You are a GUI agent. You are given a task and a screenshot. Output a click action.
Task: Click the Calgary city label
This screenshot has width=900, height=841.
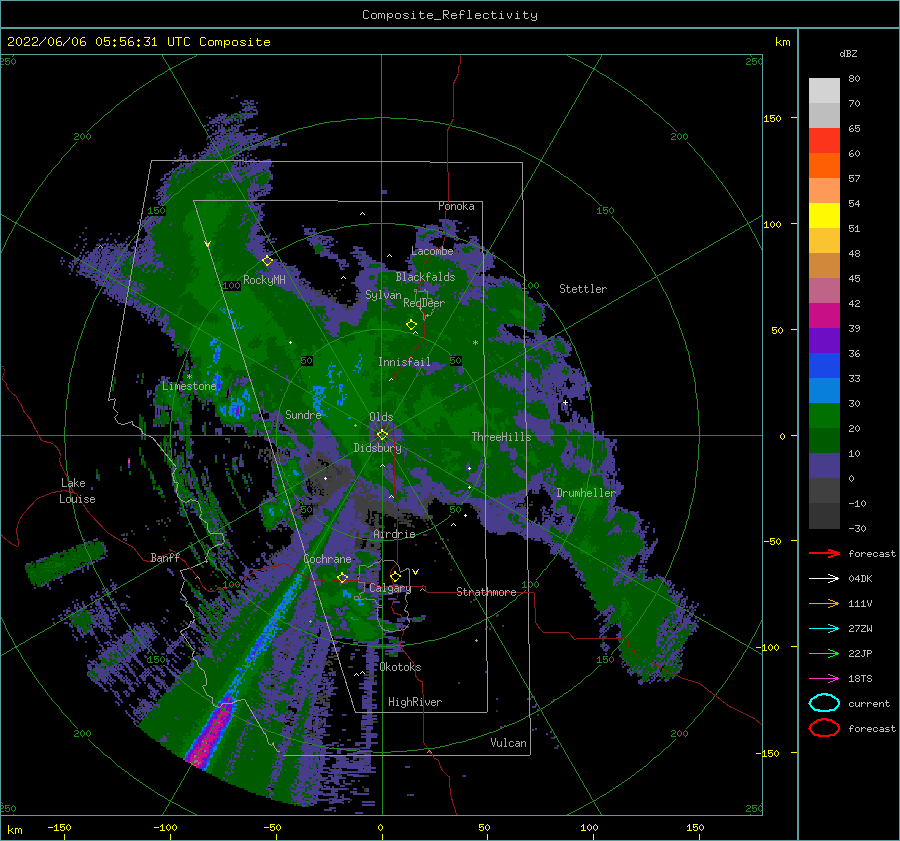[x=390, y=588]
